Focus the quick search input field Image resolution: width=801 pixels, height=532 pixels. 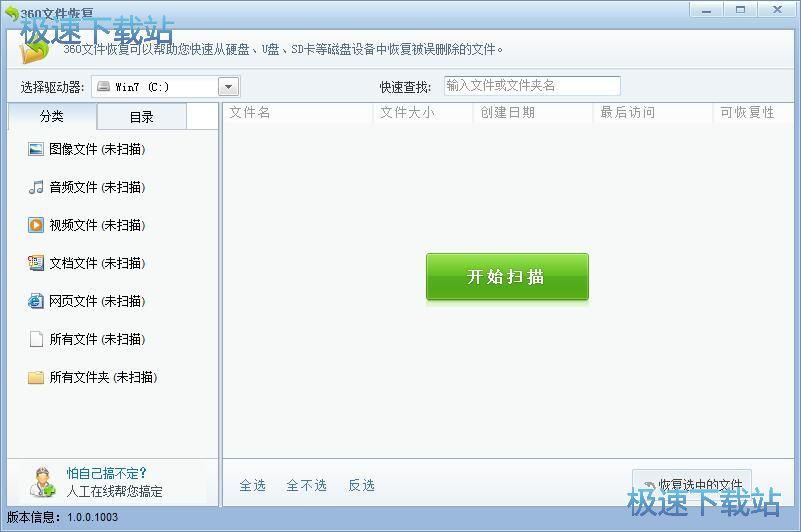[532, 85]
